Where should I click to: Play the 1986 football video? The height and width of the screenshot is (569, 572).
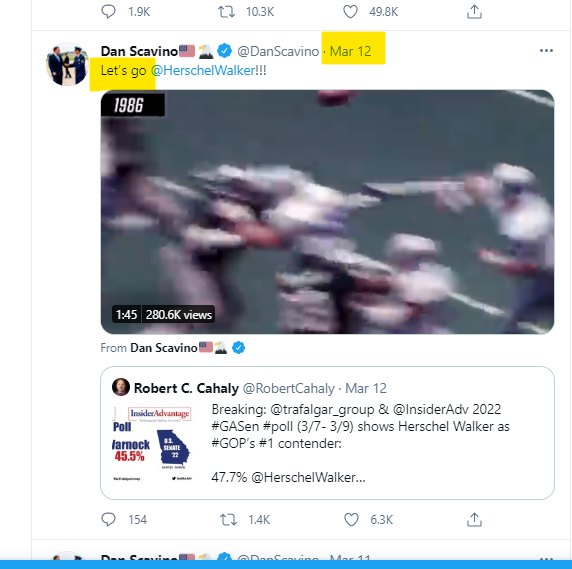(x=327, y=212)
